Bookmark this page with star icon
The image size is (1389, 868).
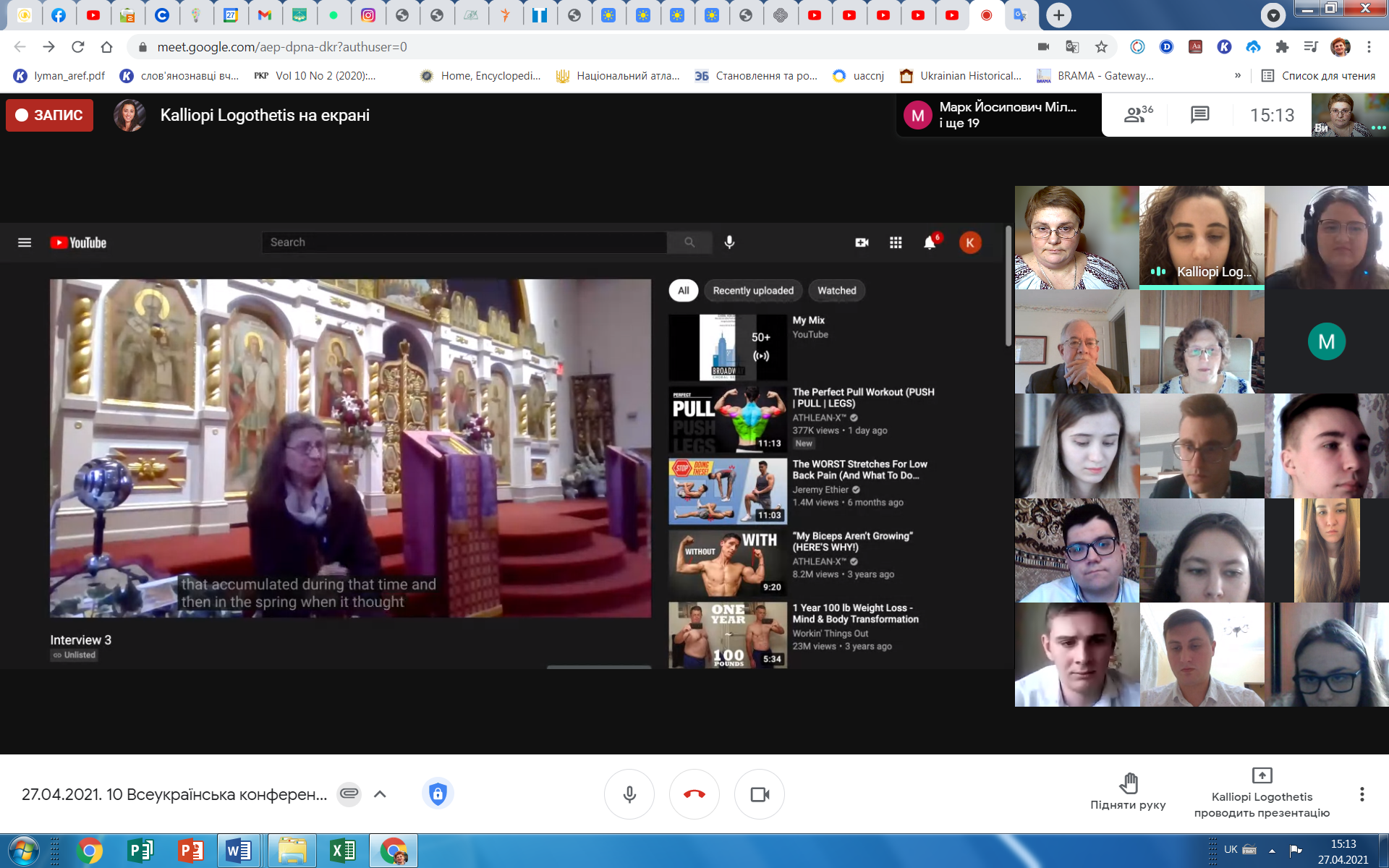[x=1101, y=47]
